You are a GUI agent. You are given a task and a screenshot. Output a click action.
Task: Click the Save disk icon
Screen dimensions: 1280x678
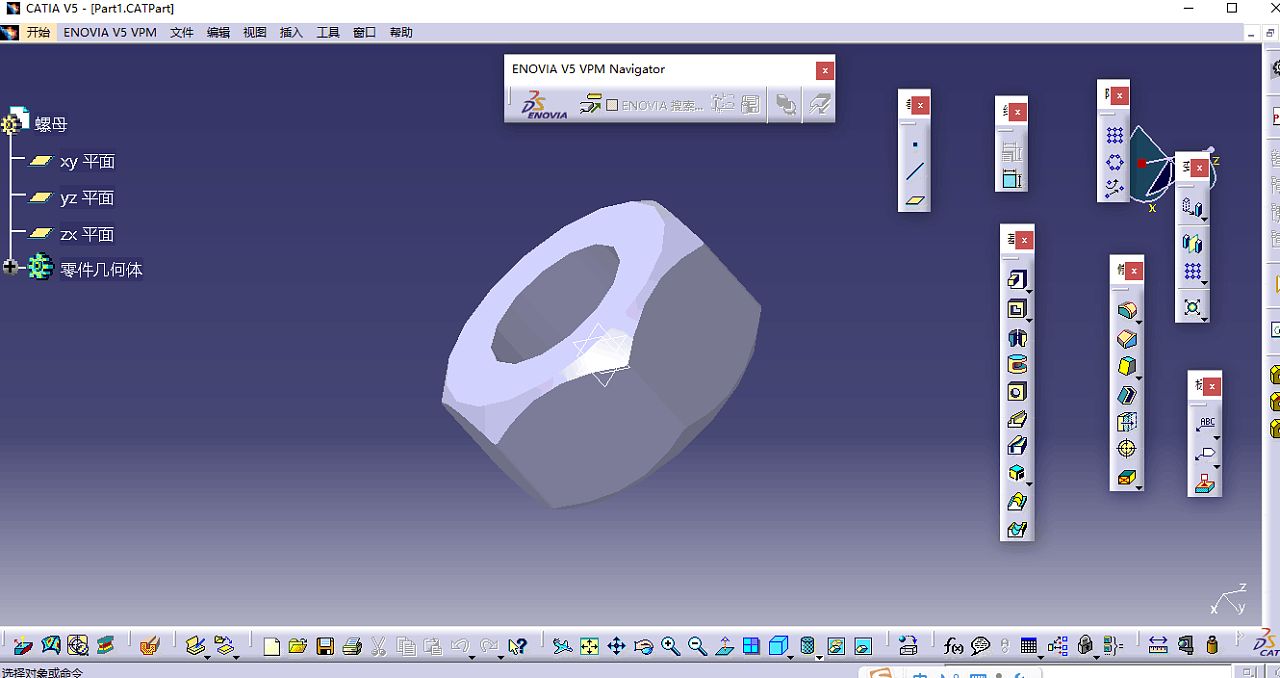(x=325, y=646)
